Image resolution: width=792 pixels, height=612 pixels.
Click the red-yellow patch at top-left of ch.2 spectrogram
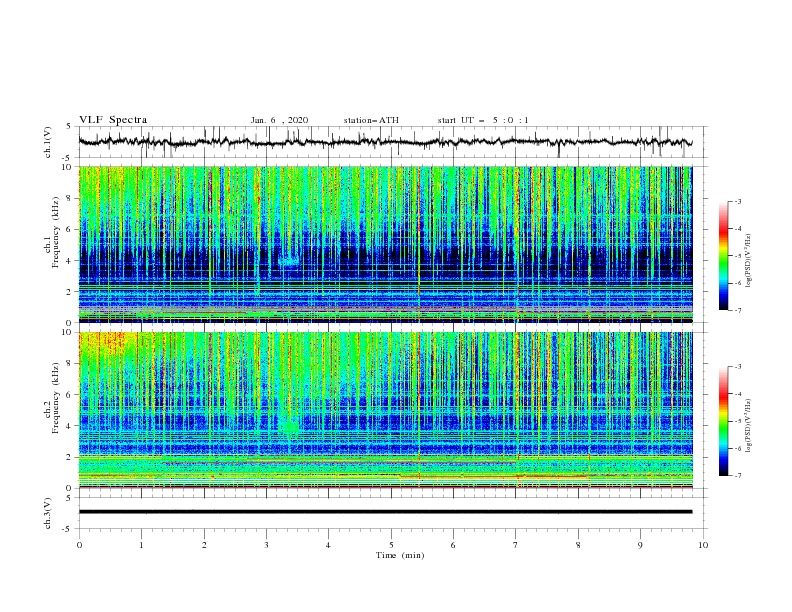coord(105,346)
